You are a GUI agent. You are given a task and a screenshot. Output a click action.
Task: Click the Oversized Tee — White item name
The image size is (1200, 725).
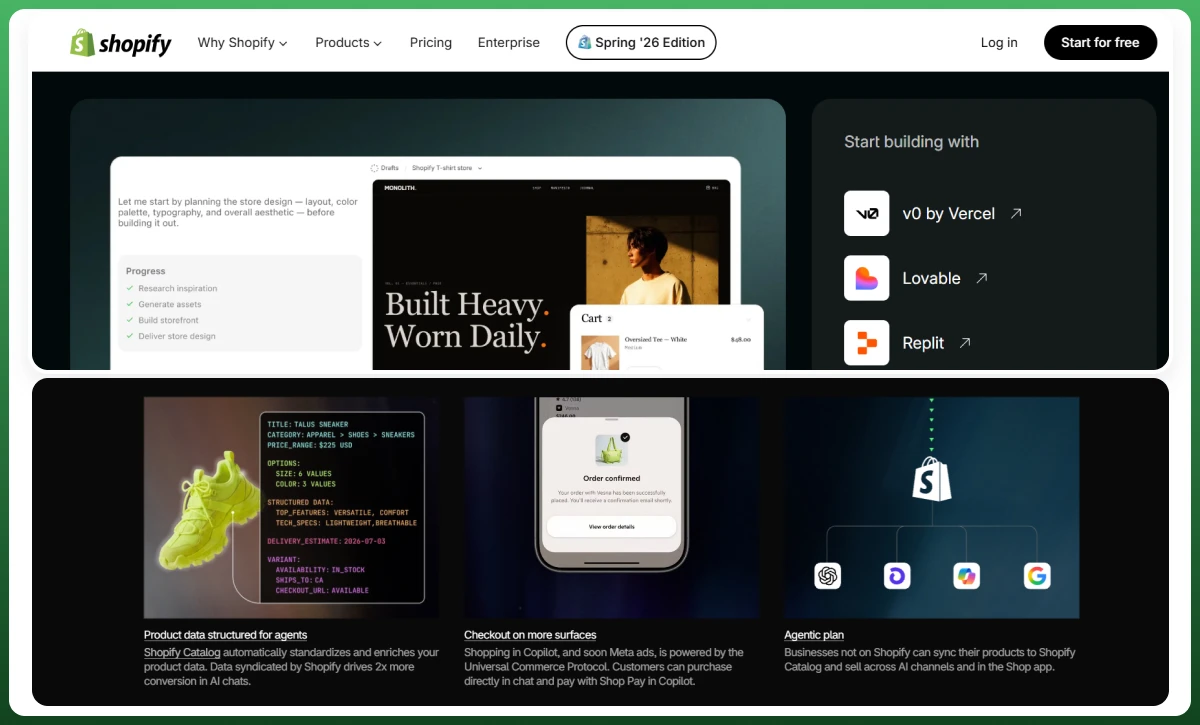pos(656,340)
